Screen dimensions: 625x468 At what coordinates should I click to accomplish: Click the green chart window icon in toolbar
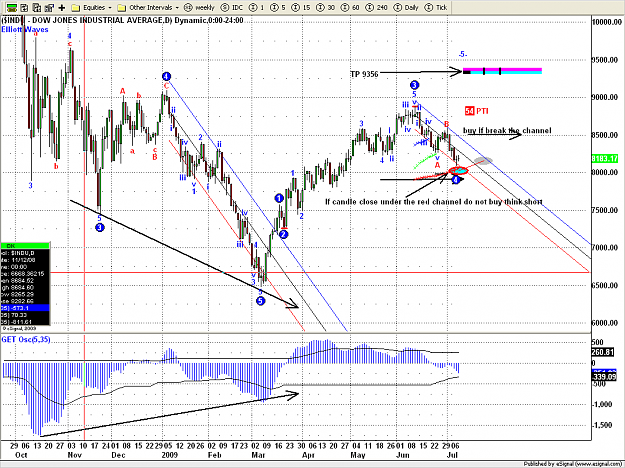tap(12, 8)
